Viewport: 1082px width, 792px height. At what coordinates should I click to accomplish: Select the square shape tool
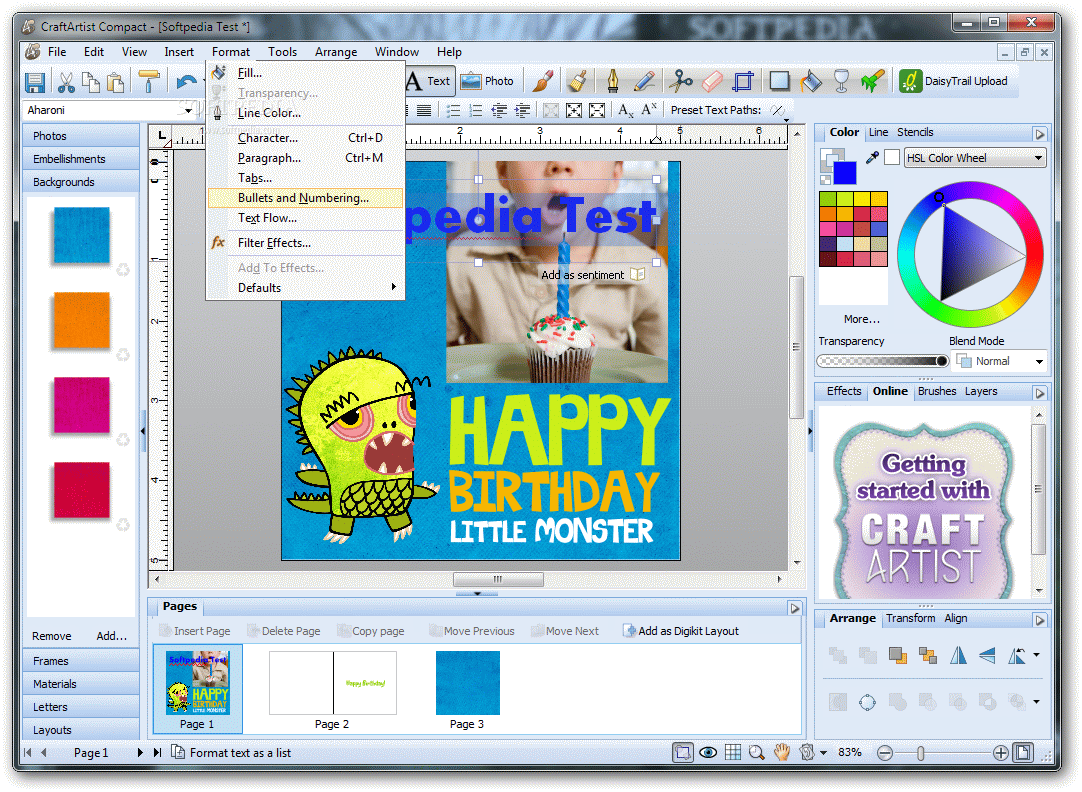[x=779, y=81]
